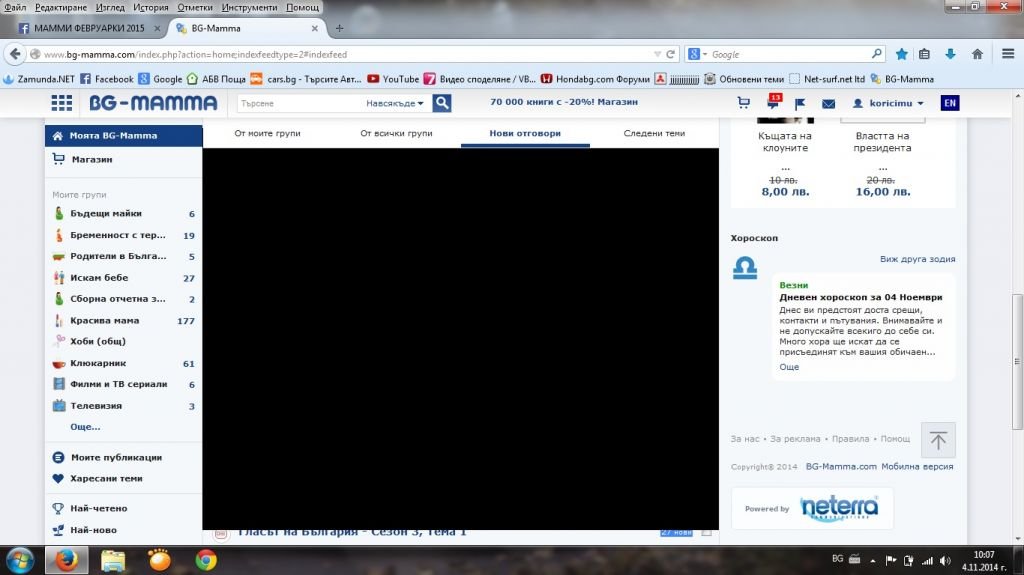
Task: Open a new browser tab with plus
Action: click(x=339, y=28)
